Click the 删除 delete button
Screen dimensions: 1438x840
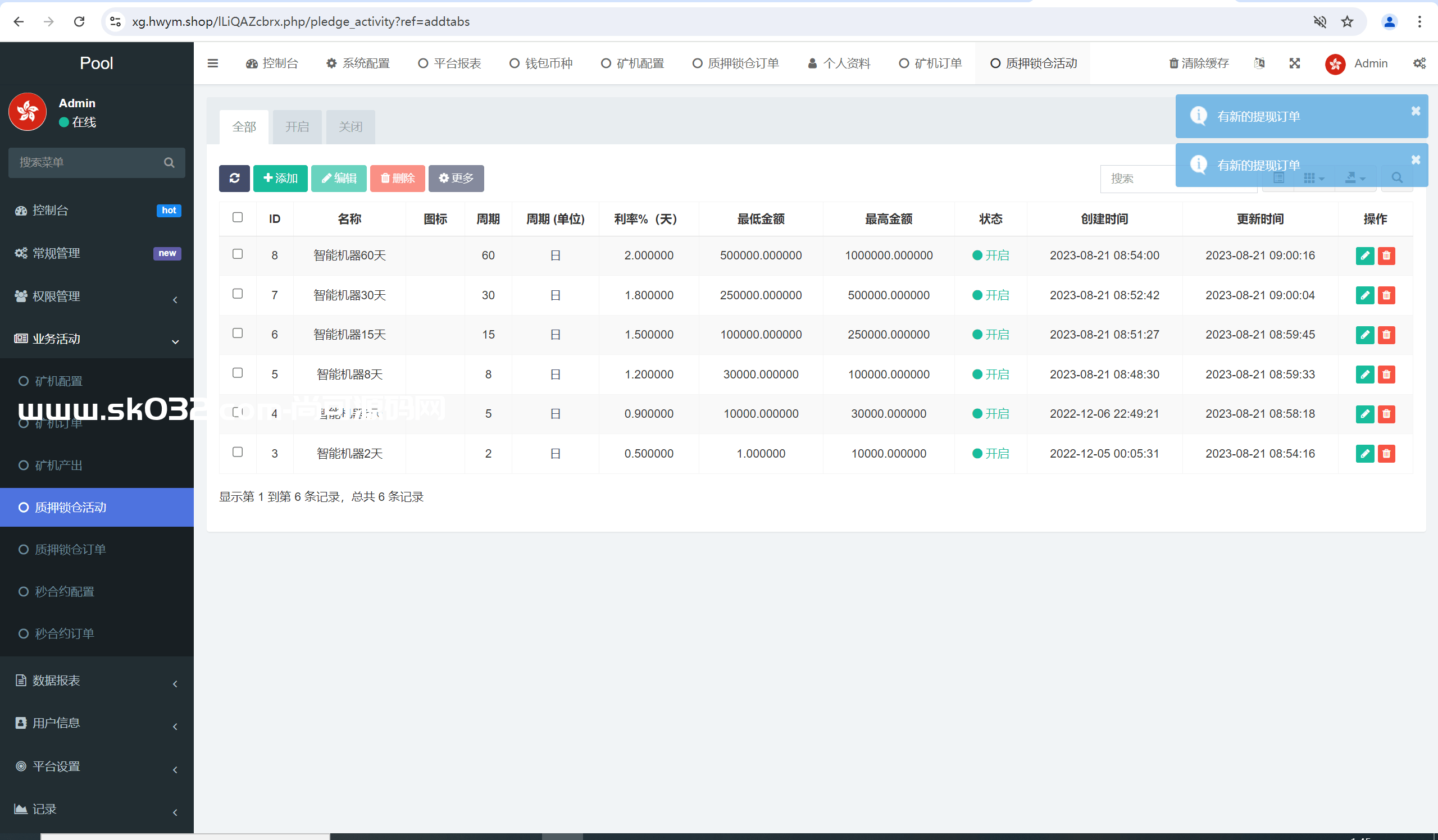[x=398, y=178]
